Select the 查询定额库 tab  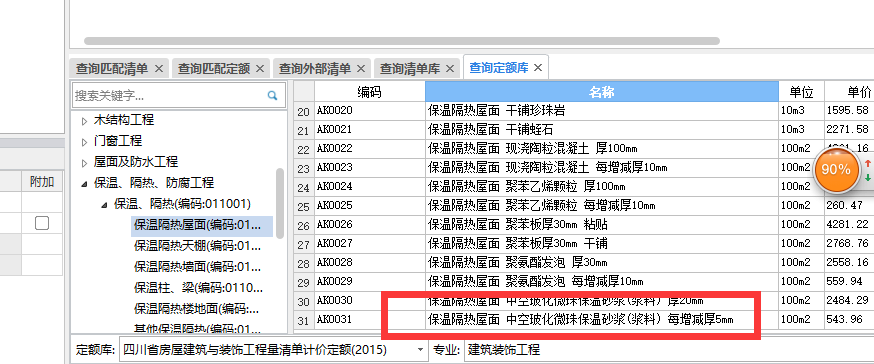(499, 67)
